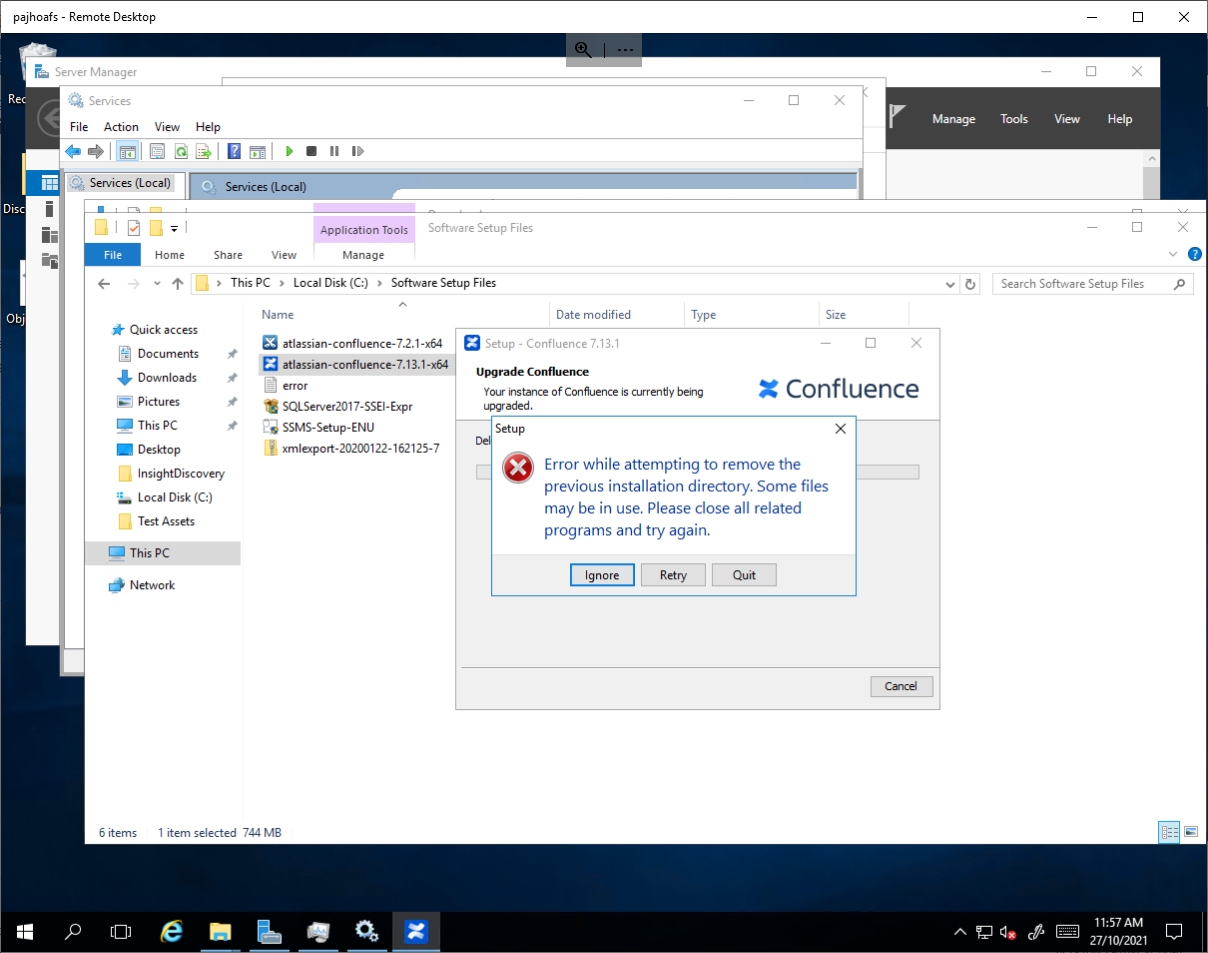Open the Tools menu in Server Manager
The width and height of the screenshot is (1208, 953).
(1014, 119)
